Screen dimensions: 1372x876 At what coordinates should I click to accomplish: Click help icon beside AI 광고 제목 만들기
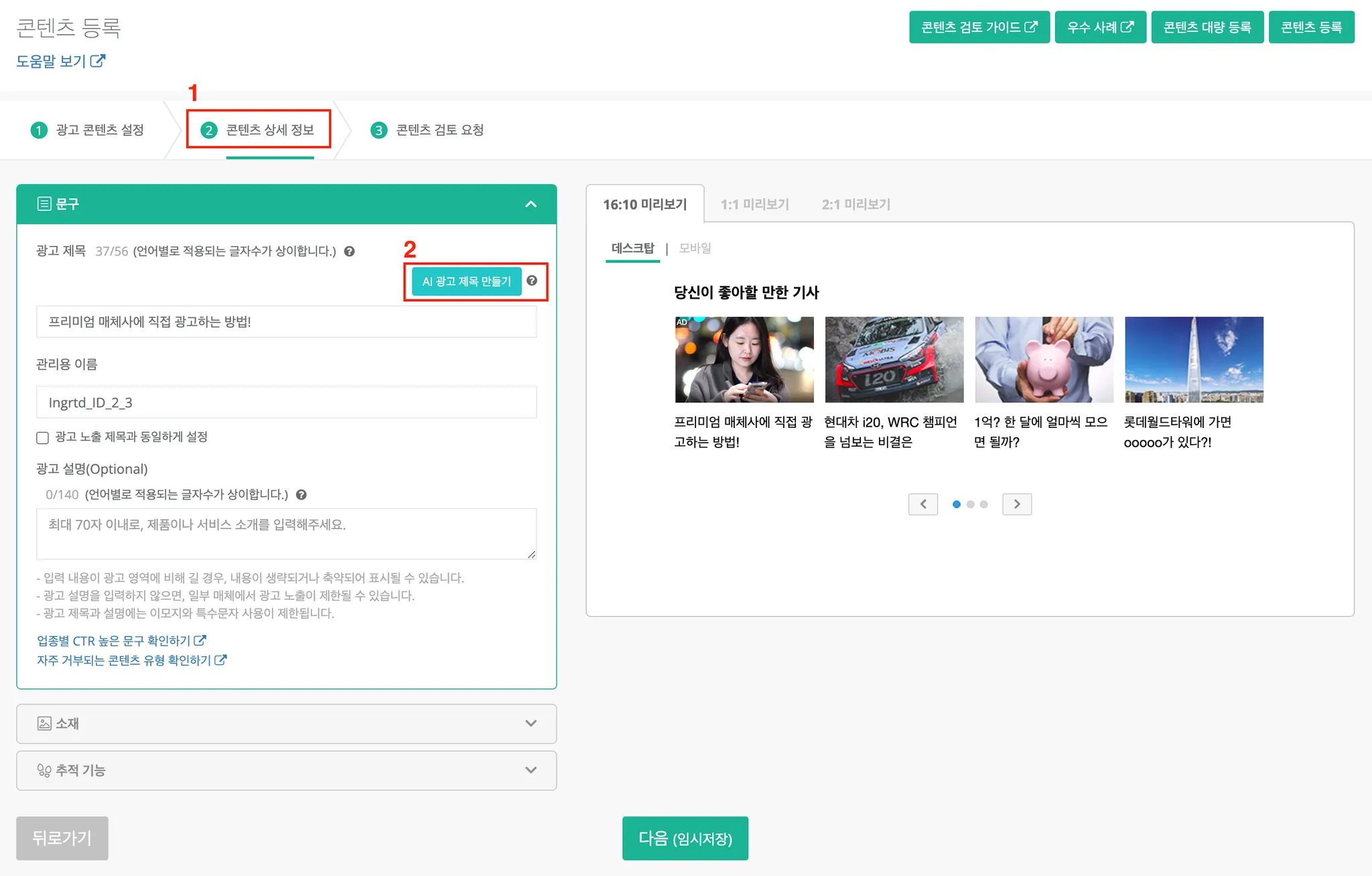532,281
